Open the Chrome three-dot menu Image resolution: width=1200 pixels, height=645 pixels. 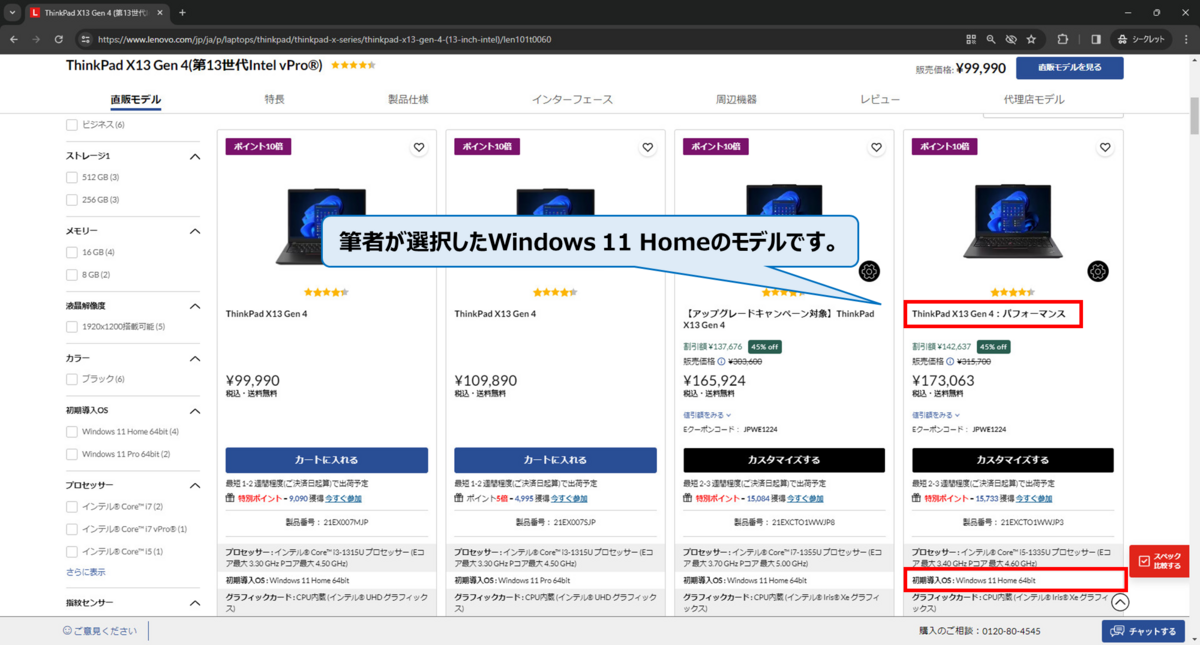click(x=1184, y=39)
